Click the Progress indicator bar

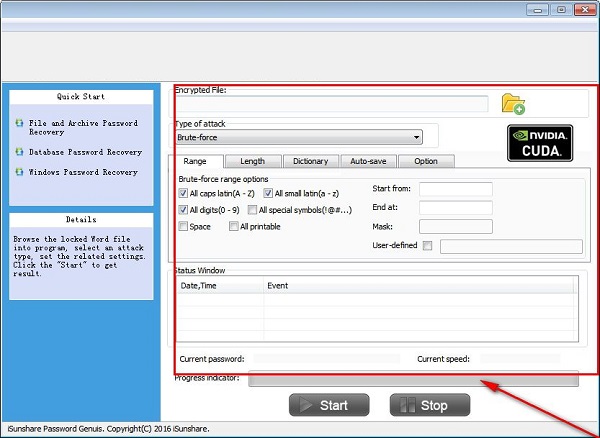pyautogui.click(x=412, y=379)
